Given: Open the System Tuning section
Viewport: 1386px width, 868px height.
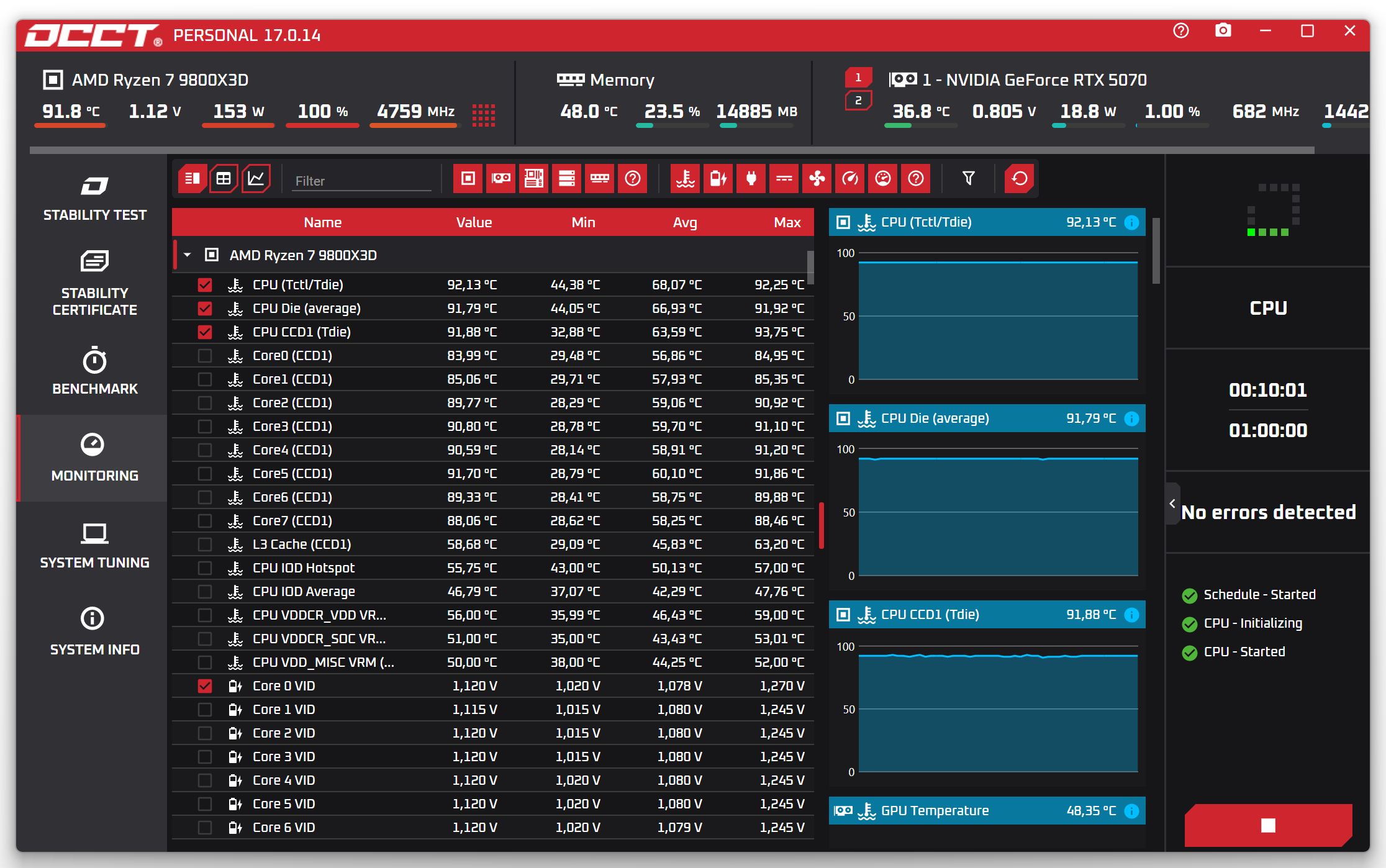Looking at the screenshot, I should [x=94, y=545].
